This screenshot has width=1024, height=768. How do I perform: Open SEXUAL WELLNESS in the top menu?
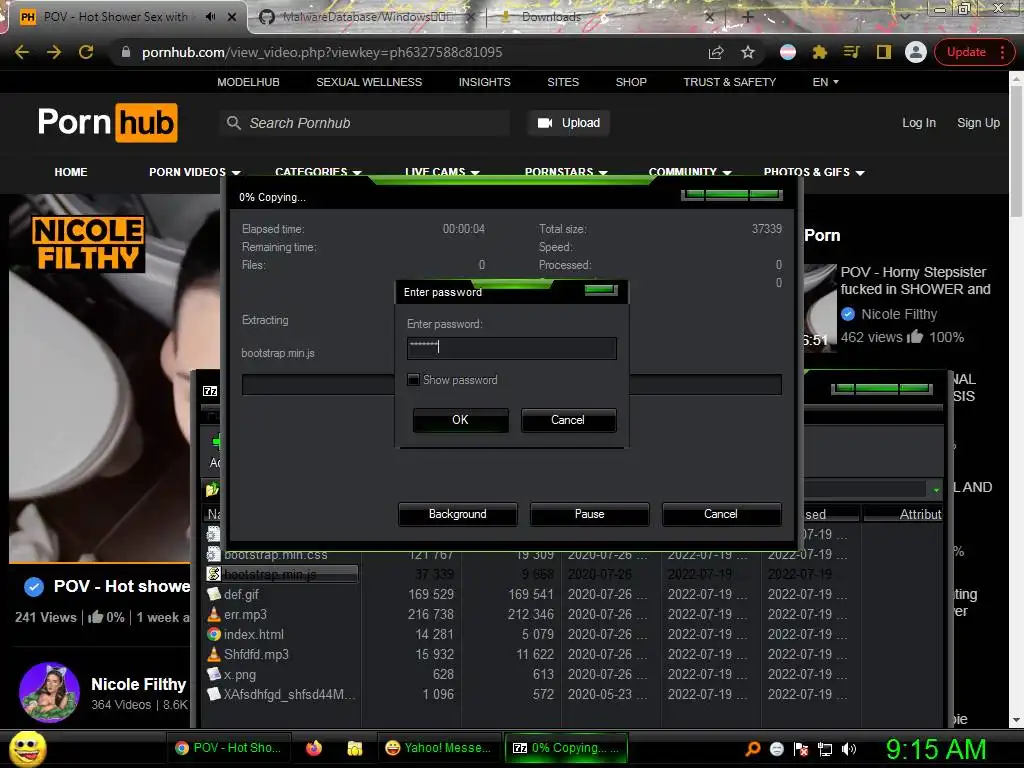(x=369, y=82)
